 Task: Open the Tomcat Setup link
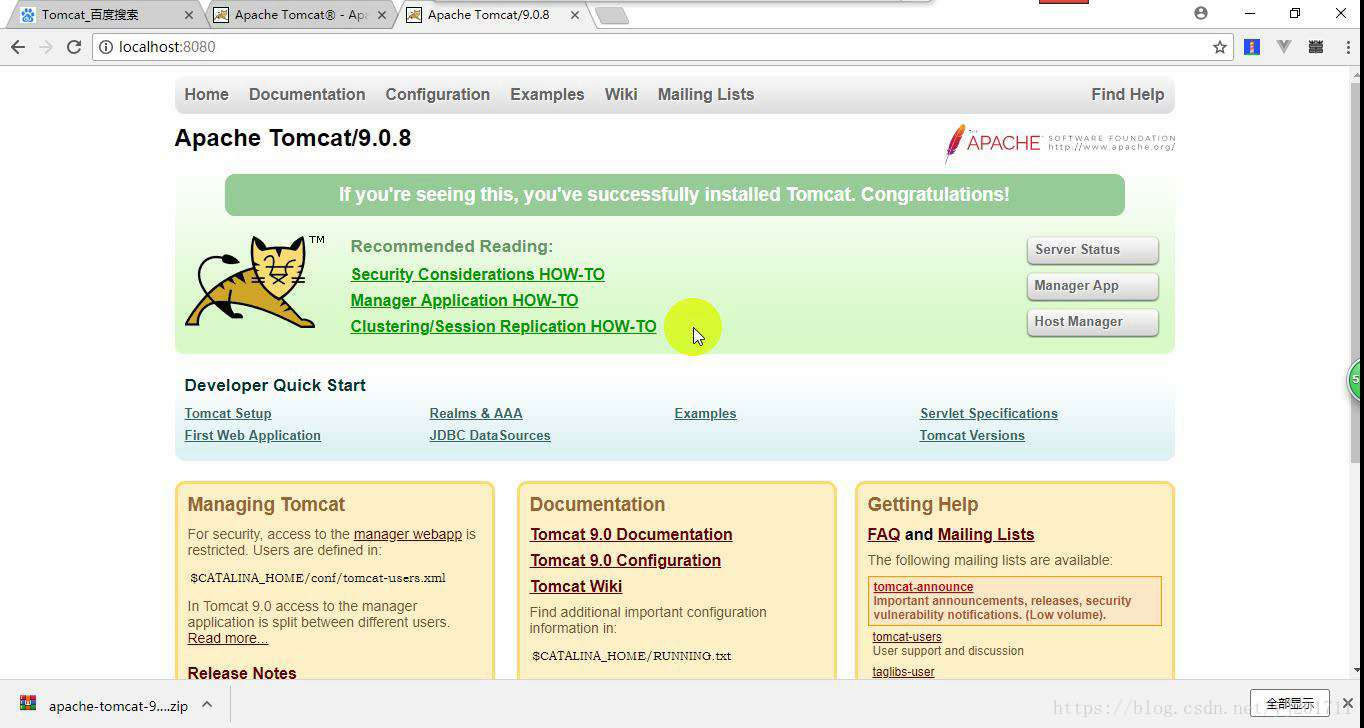point(228,413)
